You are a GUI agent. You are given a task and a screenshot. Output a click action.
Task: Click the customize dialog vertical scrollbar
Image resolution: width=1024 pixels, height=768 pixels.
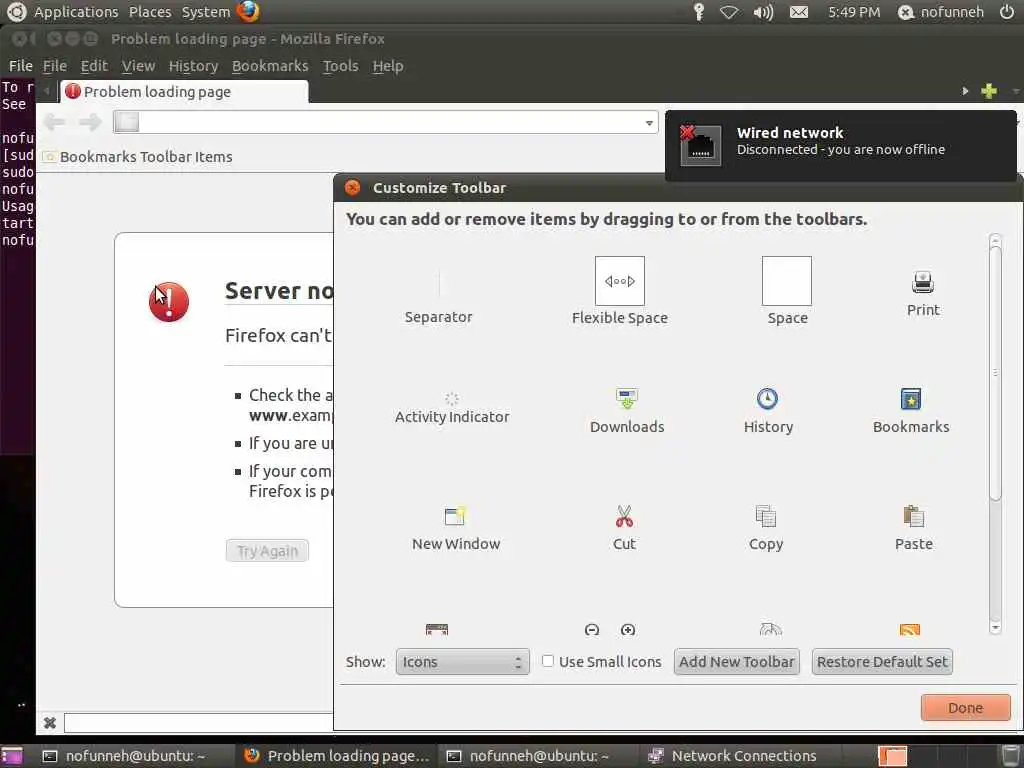995,372
